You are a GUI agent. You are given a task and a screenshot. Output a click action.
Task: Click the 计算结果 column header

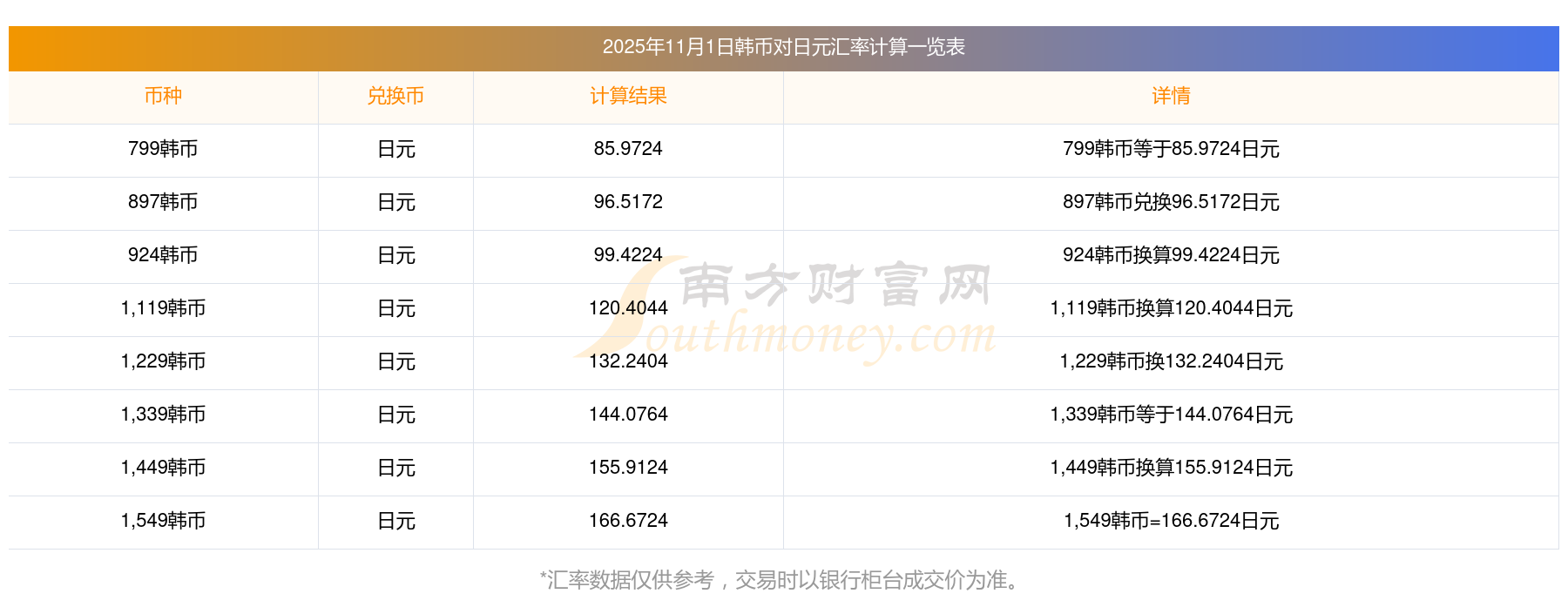tap(628, 97)
